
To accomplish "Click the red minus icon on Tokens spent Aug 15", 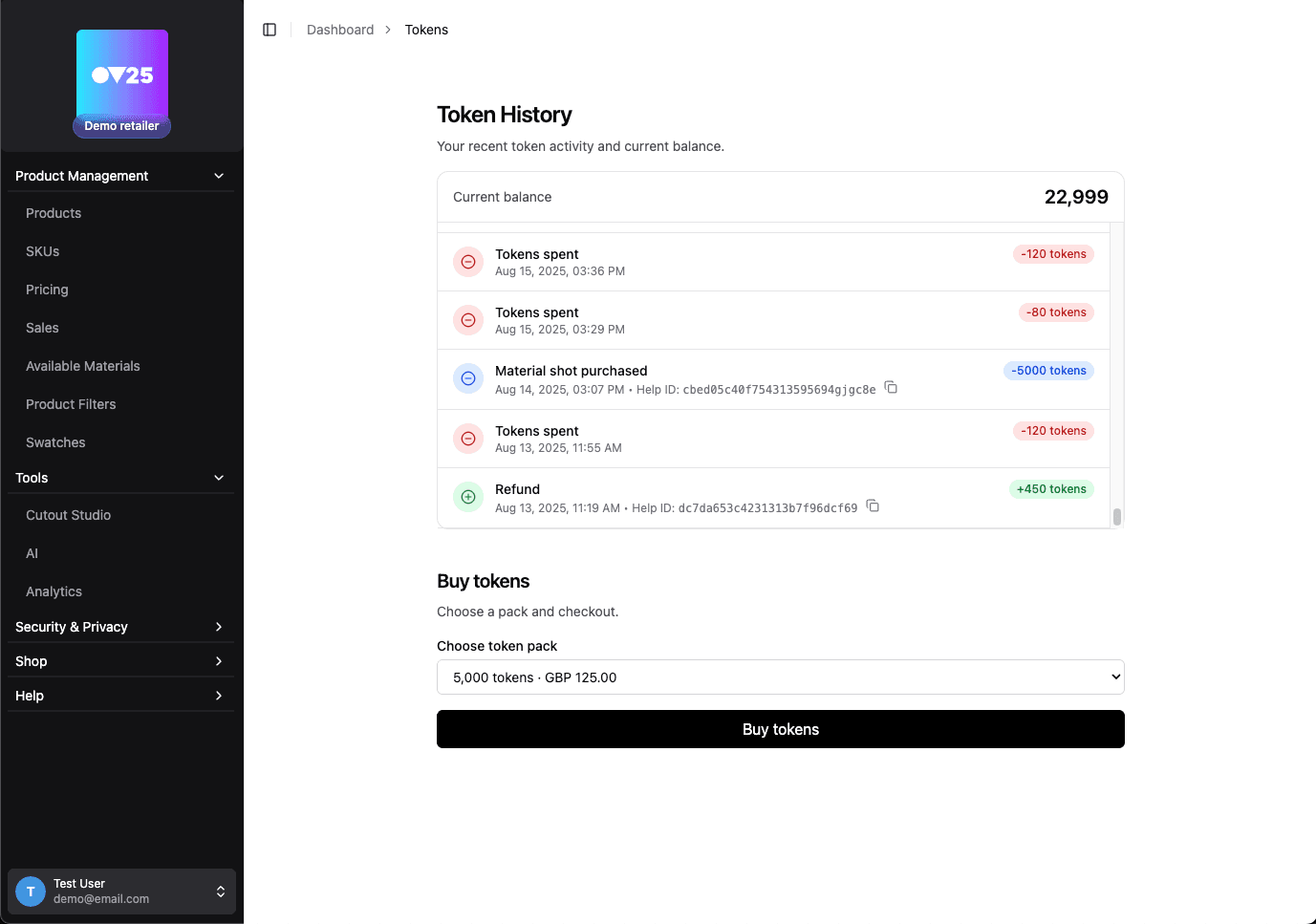I will 468,262.
